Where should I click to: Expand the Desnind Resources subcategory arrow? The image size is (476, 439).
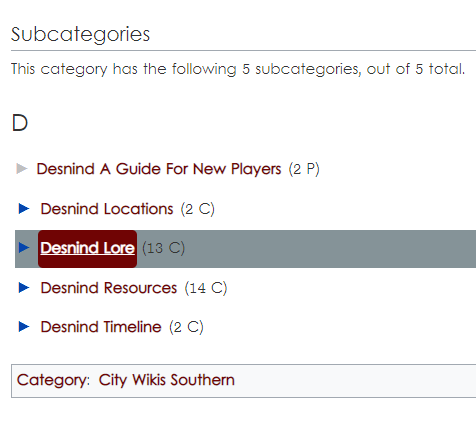point(24,287)
